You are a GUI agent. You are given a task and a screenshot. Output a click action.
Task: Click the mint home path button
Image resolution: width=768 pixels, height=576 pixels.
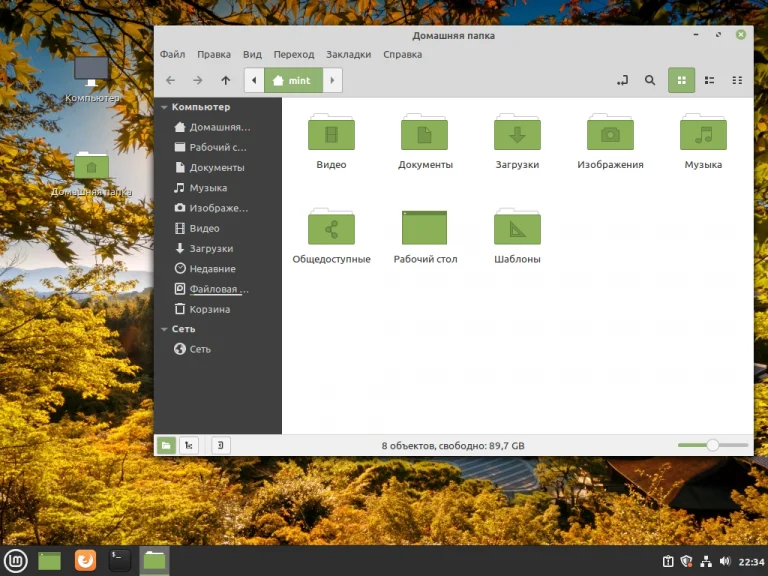click(x=292, y=81)
